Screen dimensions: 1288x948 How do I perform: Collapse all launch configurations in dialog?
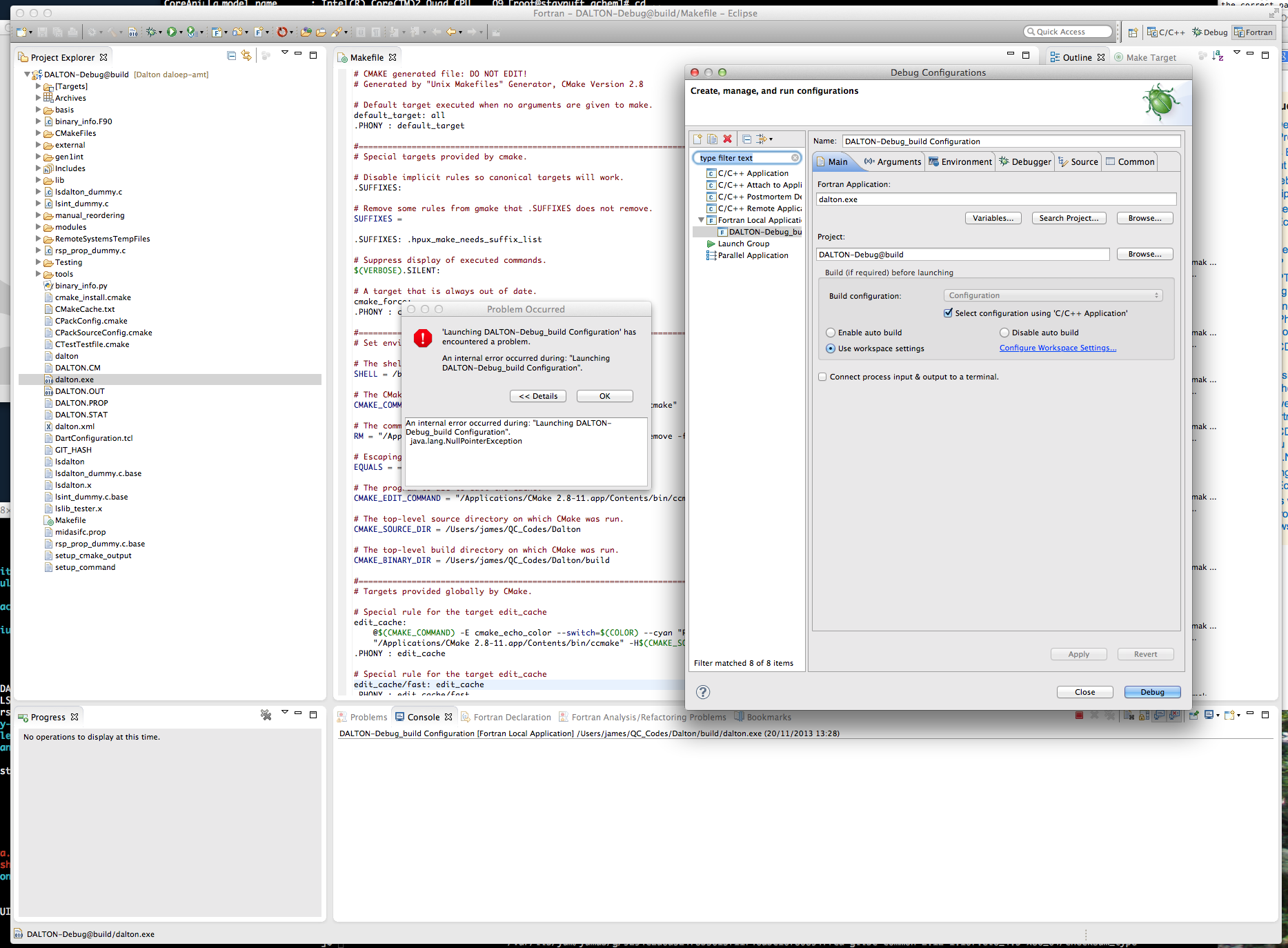point(747,139)
